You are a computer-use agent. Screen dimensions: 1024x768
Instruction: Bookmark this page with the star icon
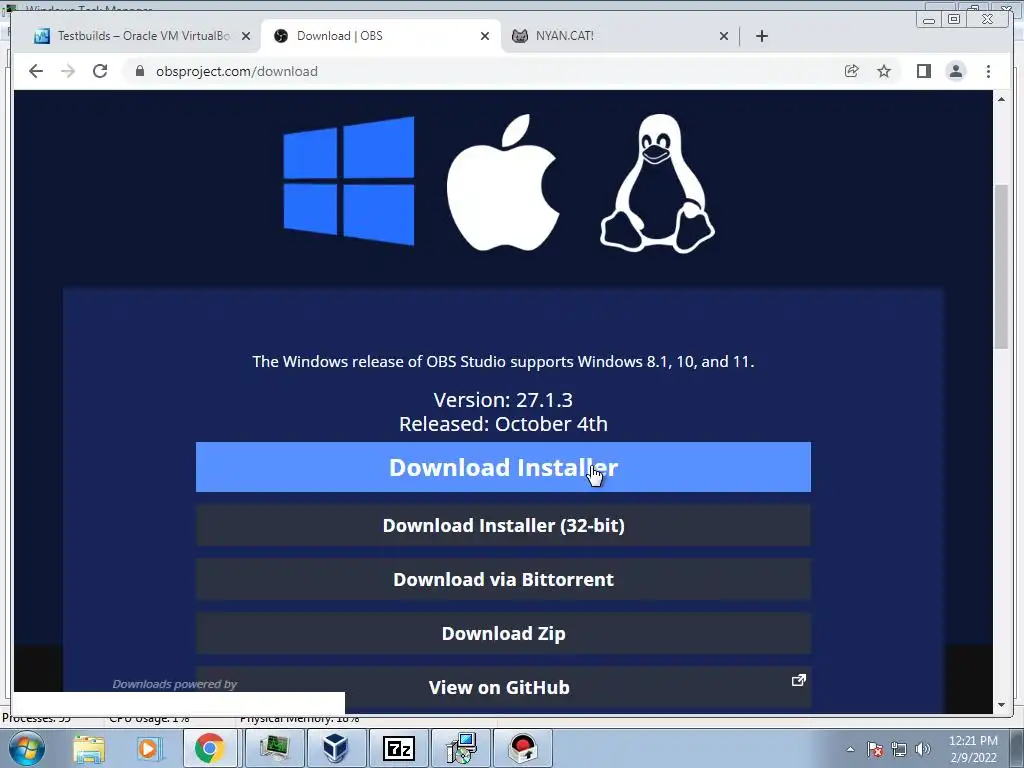pos(884,71)
